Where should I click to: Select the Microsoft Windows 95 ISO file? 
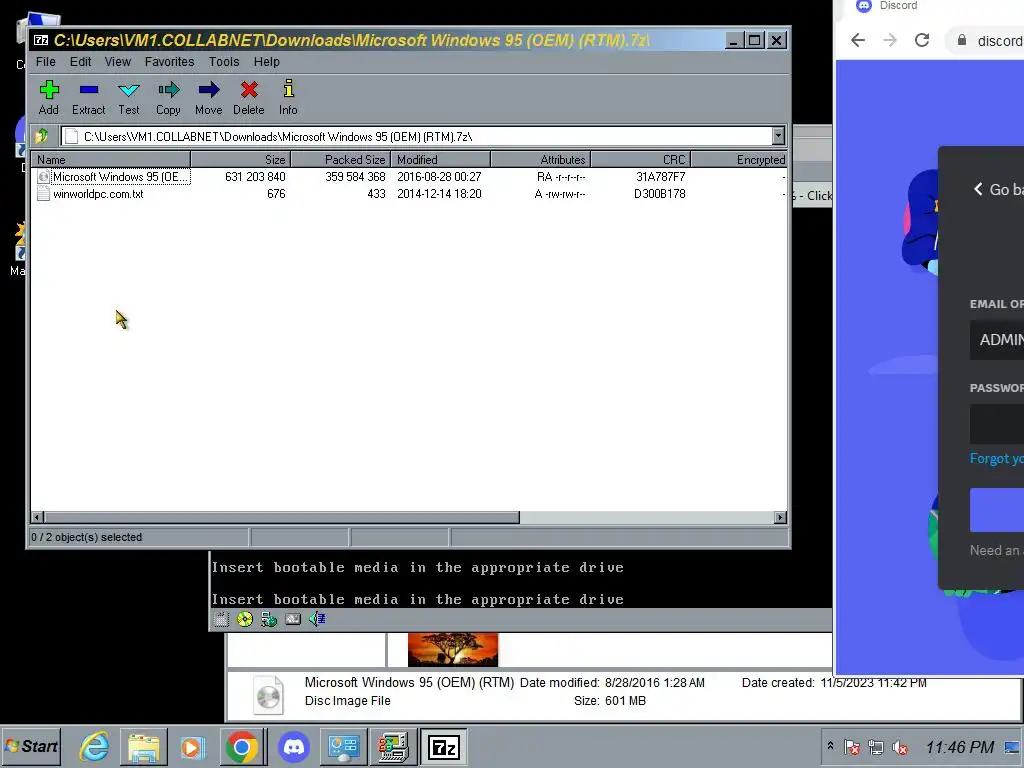[x=120, y=177]
